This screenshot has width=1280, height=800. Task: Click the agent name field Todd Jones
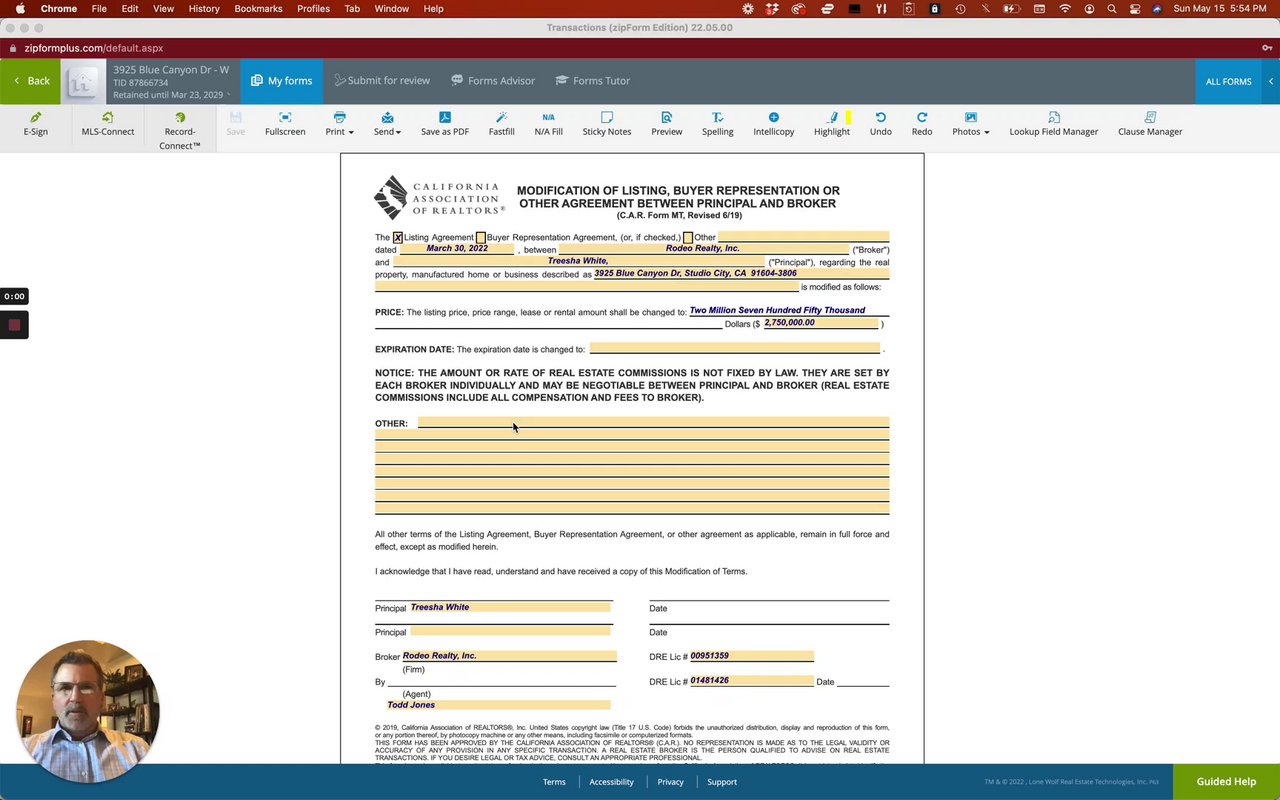499,705
